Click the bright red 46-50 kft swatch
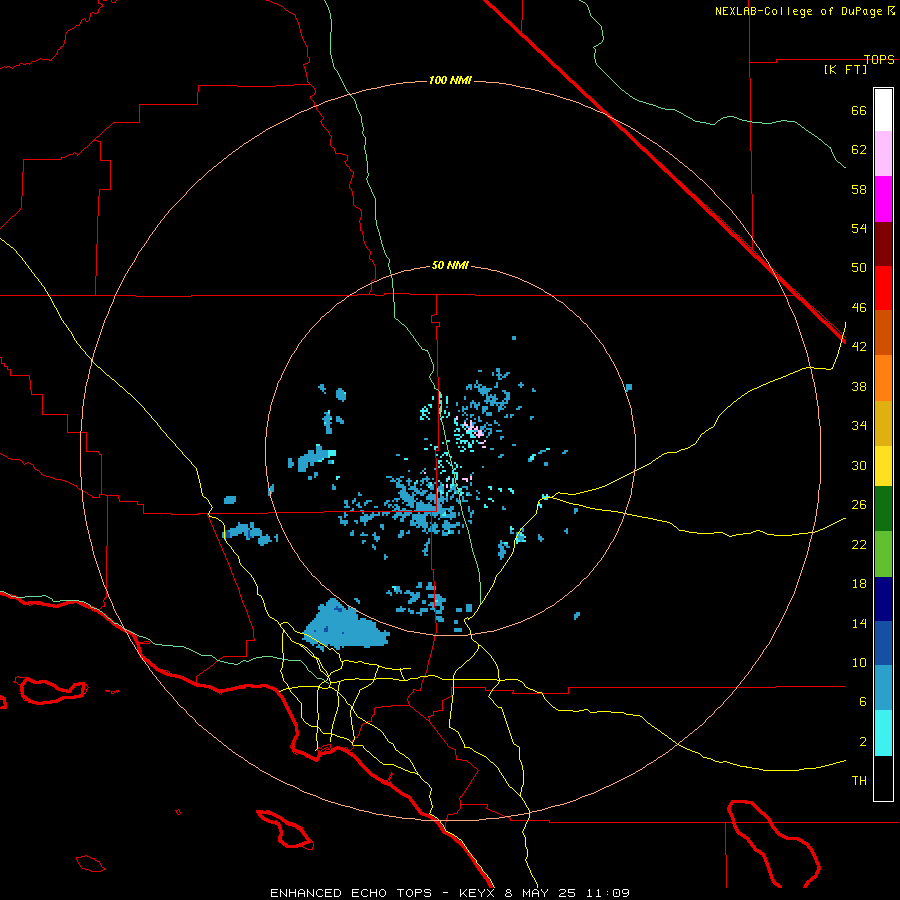The width and height of the screenshot is (900, 900). pos(883,288)
